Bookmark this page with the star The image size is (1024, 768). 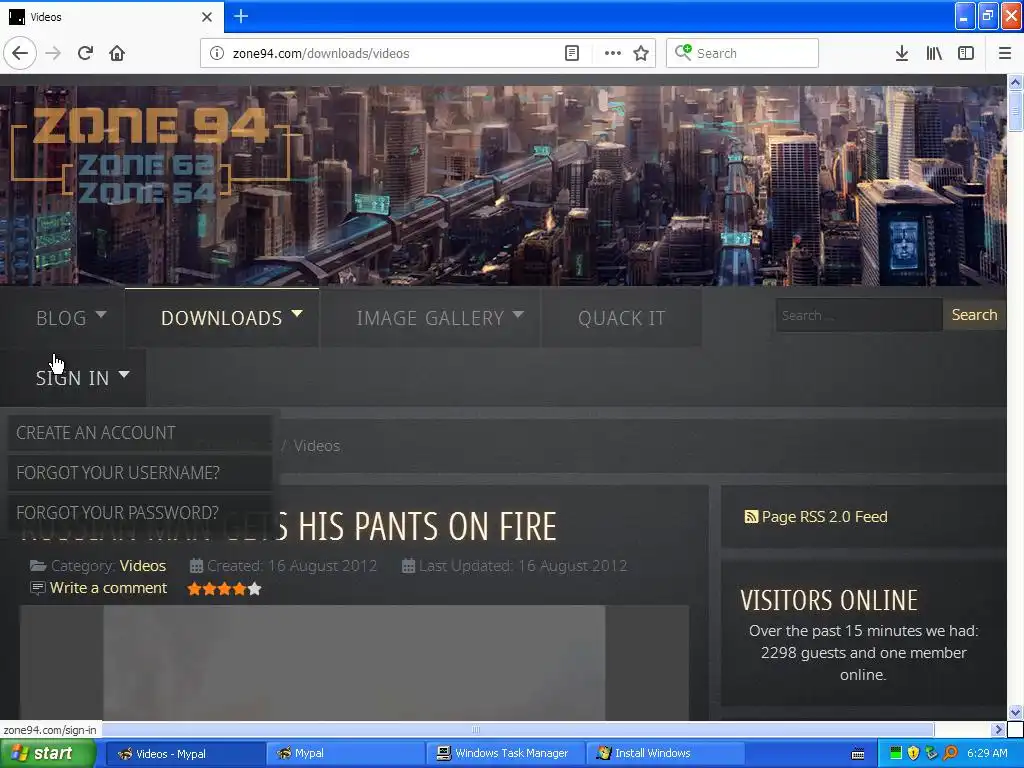(x=641, y=54)
